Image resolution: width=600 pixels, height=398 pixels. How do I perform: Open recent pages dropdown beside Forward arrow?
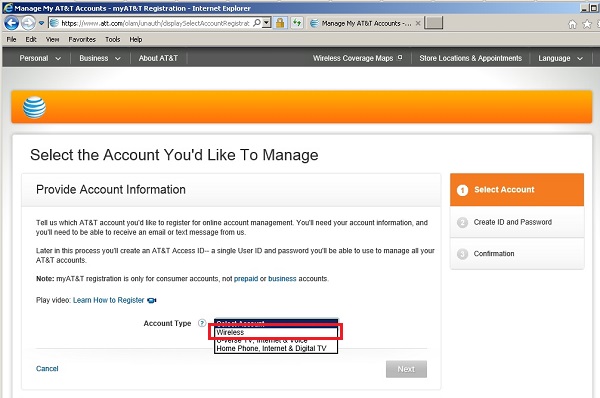tap(41, 23)
